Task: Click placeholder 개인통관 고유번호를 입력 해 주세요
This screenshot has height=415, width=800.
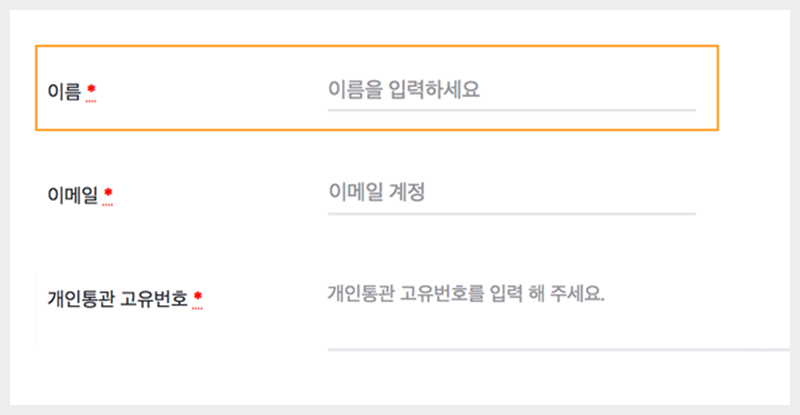Action: [x=466, y=296]
